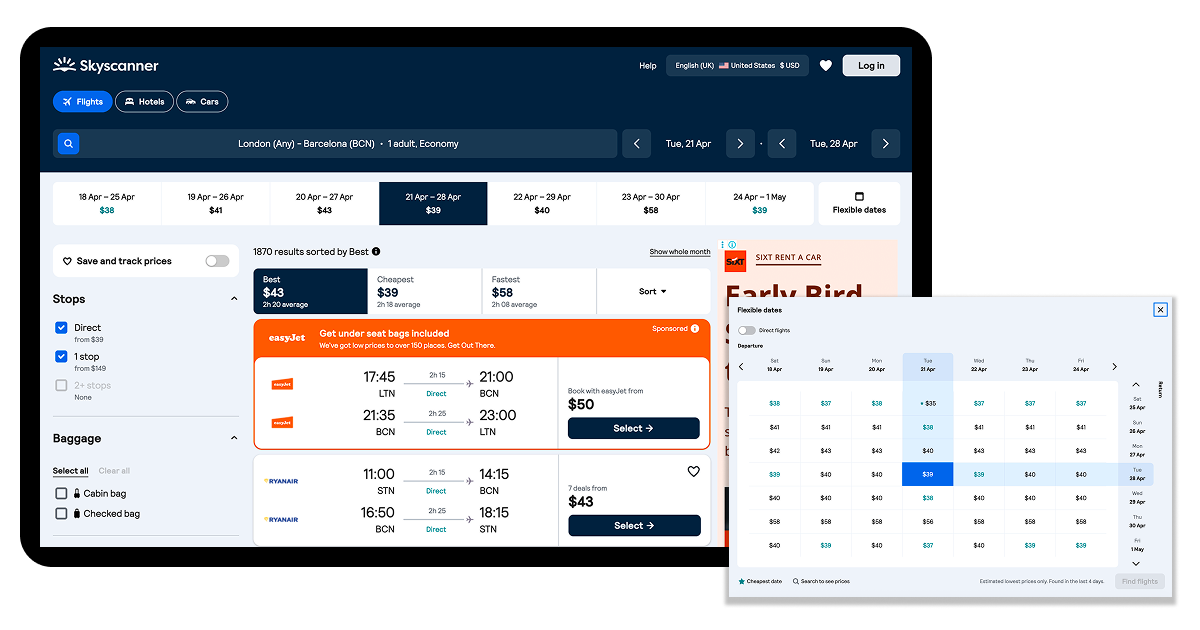This screenshot has height=630, width=1200.
Task: Click the search magnifier icon
Action: click(x=68, y=143)
